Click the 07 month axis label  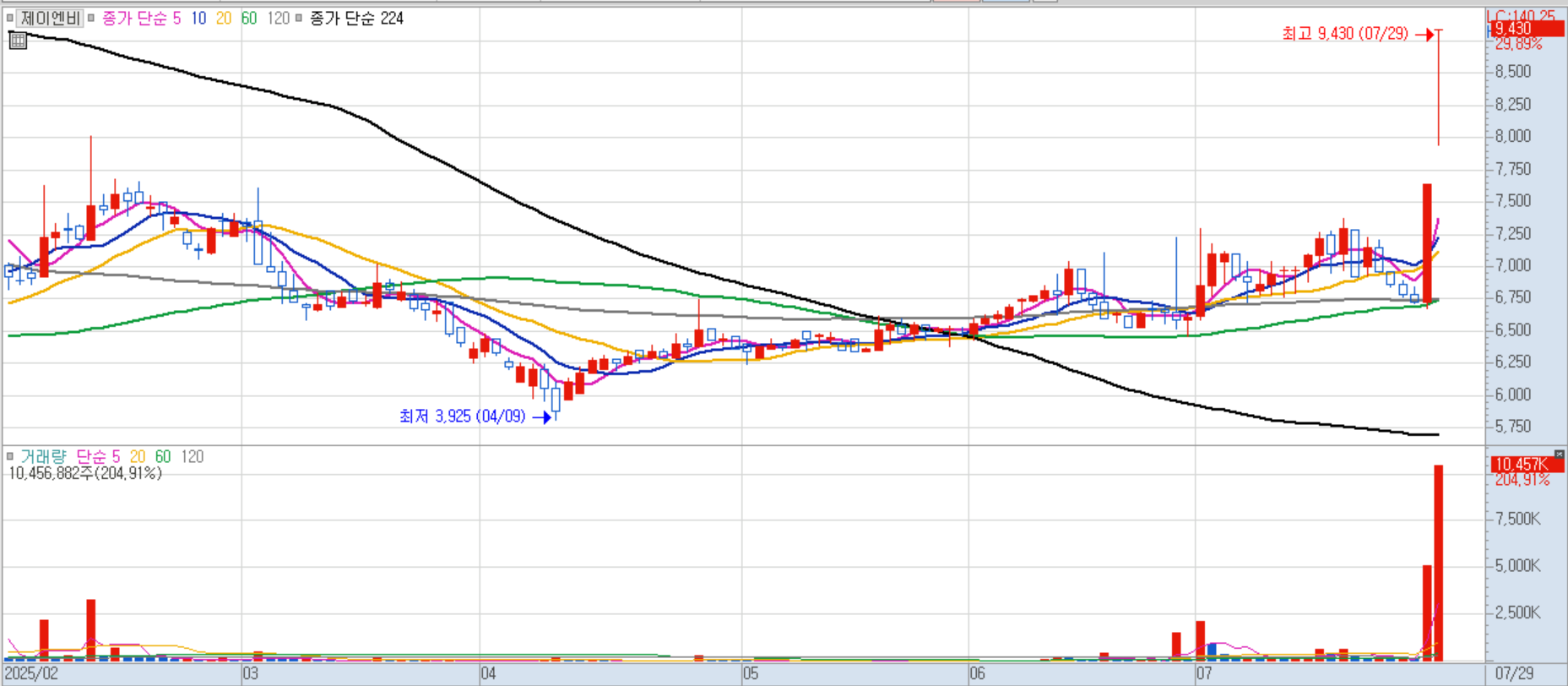1204,673
